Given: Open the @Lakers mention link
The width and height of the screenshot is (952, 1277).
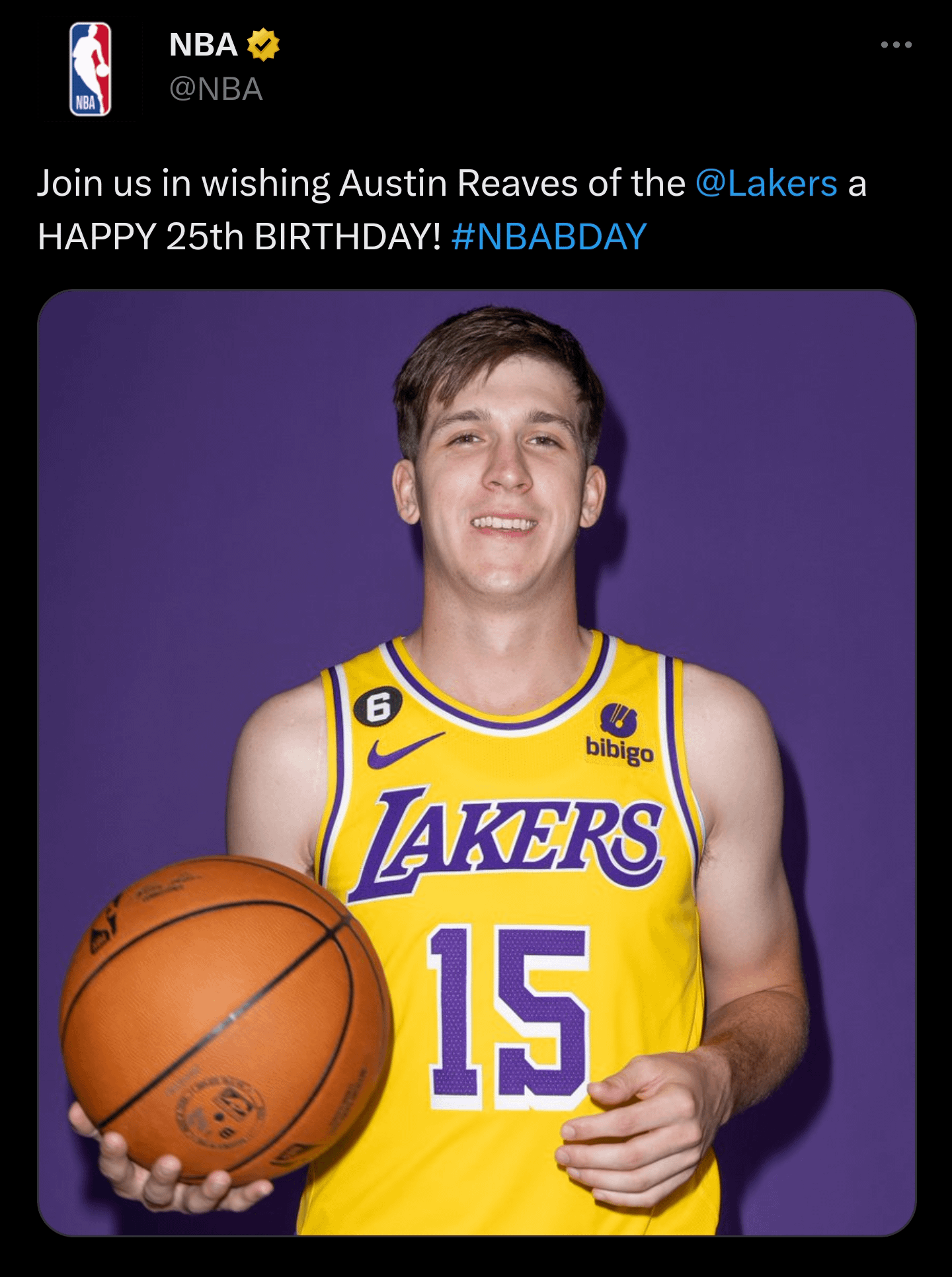Looking at the screenshot, I should click(766, 183).
